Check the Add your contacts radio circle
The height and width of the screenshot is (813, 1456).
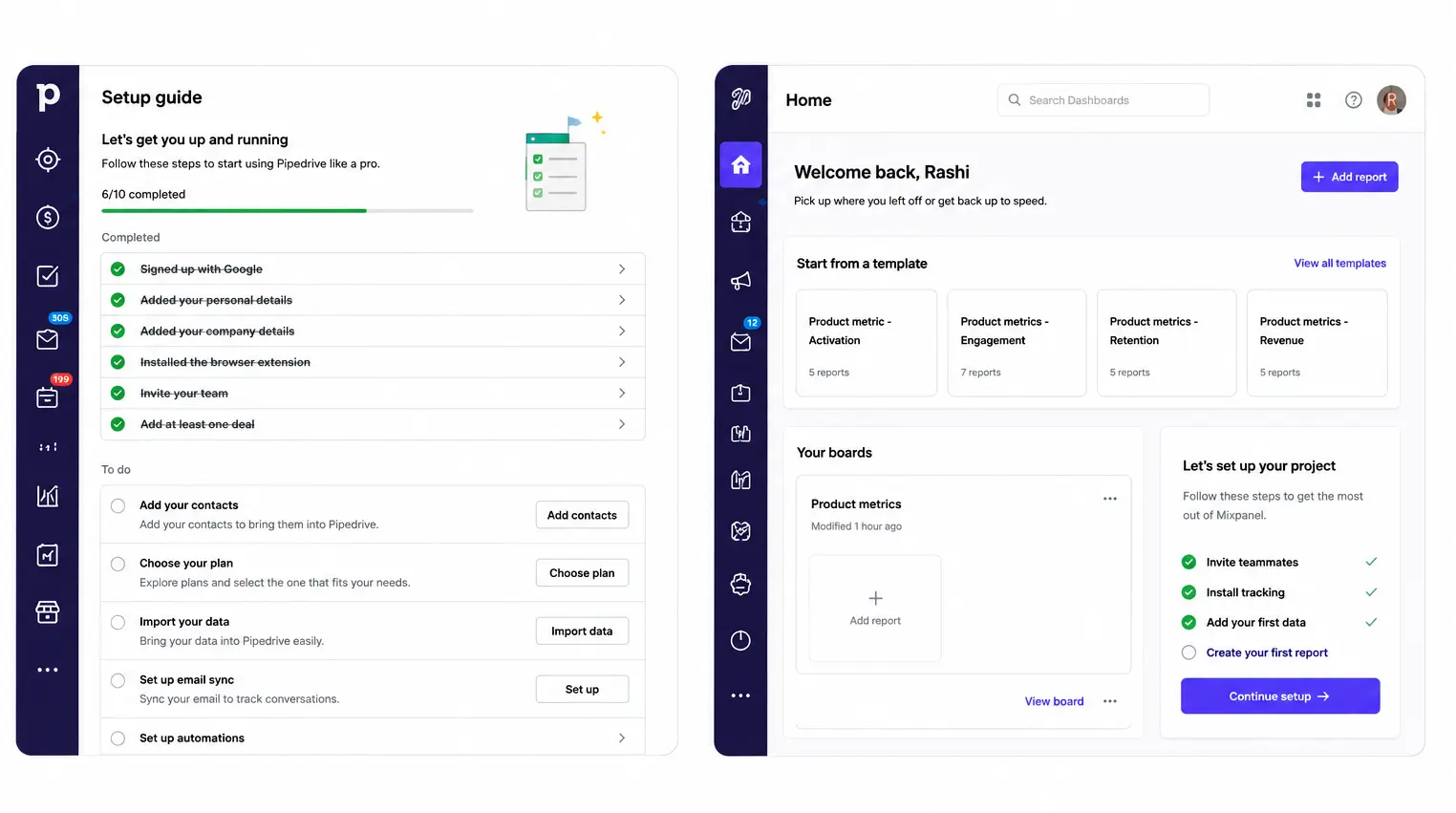[x=118, y=505]
